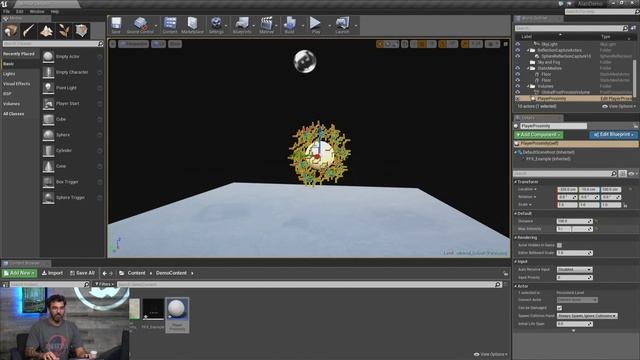Collapse the Rendering section

[516, 238]
